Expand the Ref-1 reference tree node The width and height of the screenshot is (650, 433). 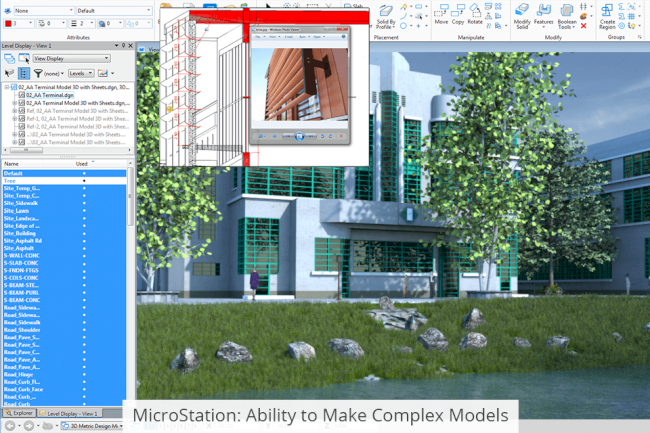point(14,119)
